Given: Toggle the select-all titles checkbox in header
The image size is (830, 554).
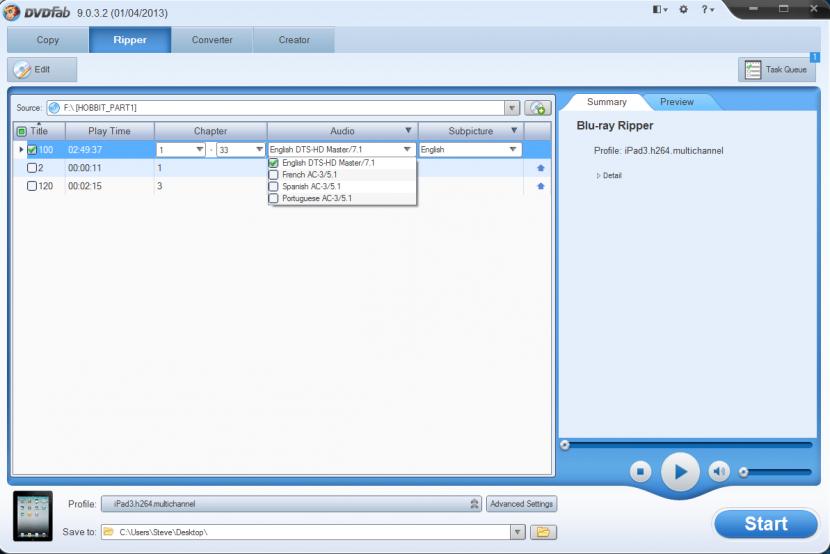Looking at the screenshot, I should pyautogui.click(x=22, y=131).
